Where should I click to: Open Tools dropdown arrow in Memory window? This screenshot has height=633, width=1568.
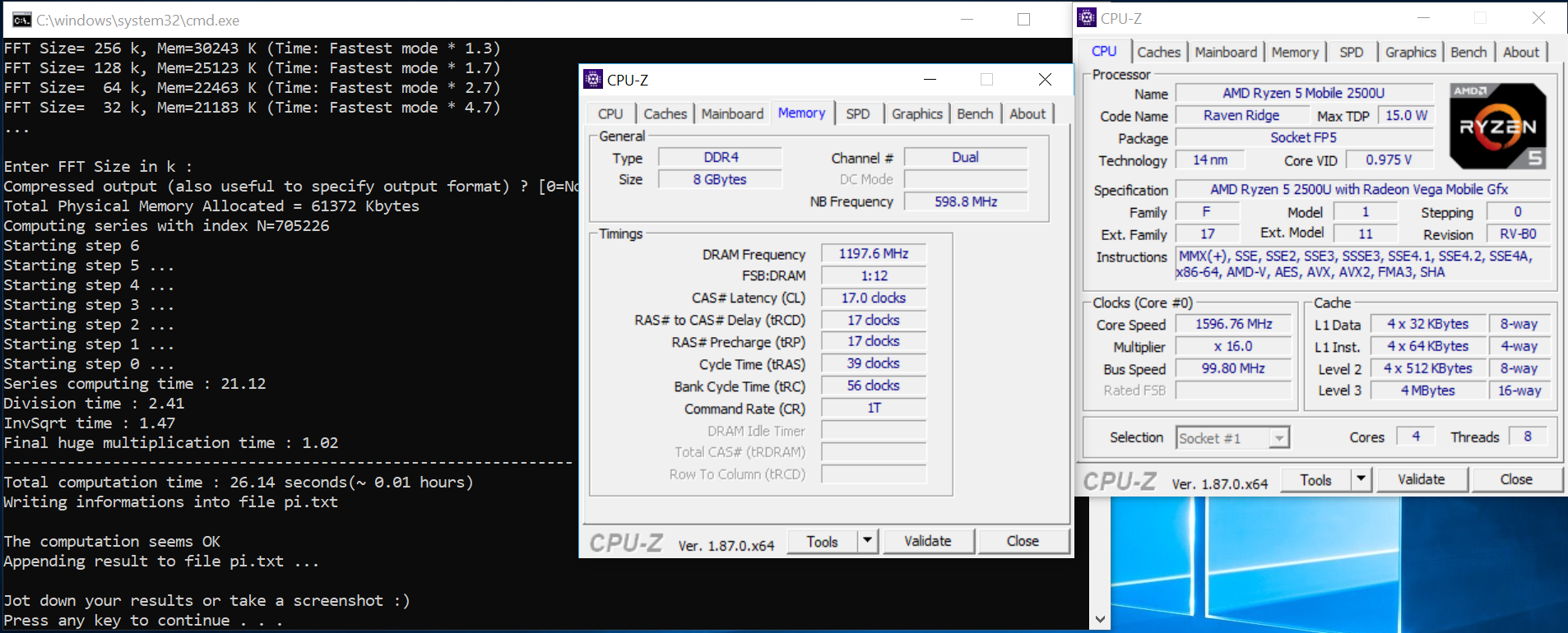coord(867,541)
